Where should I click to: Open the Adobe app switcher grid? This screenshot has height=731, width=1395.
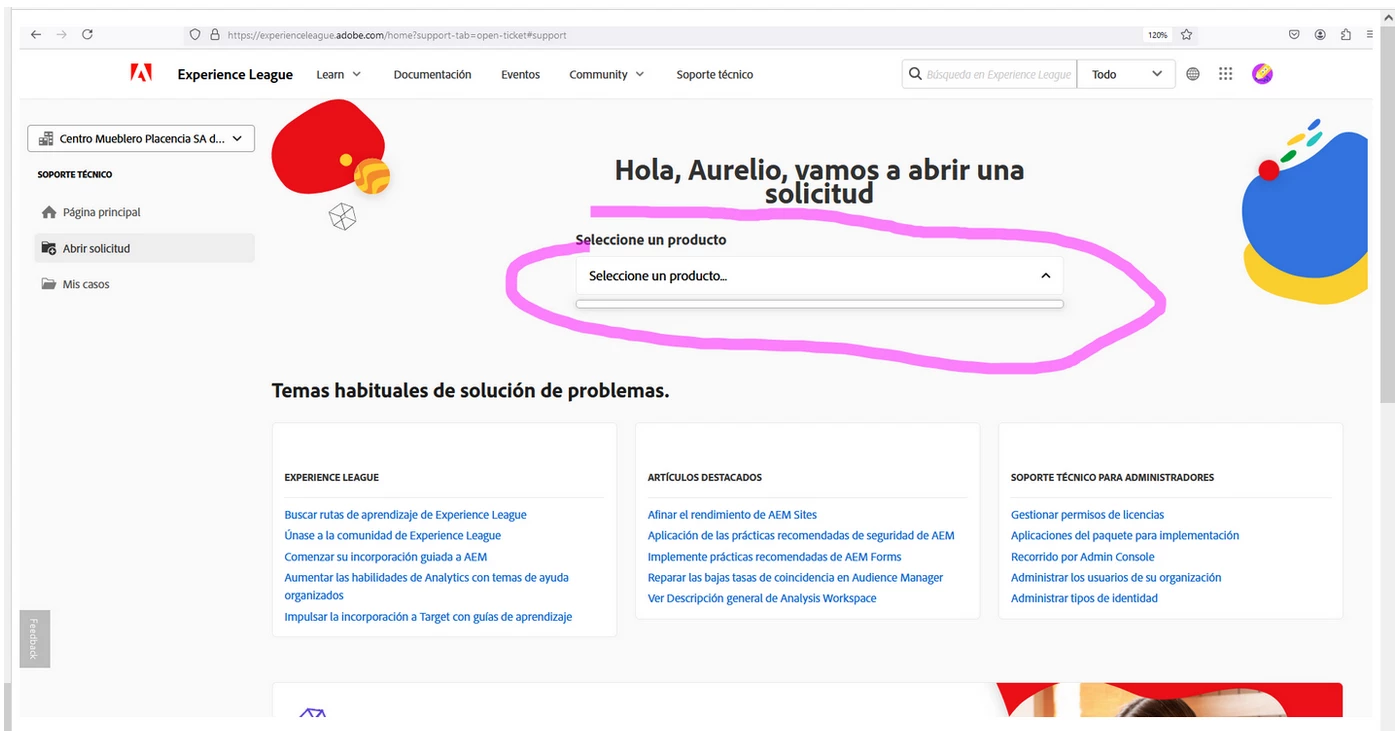click(x=1226, y=74)
